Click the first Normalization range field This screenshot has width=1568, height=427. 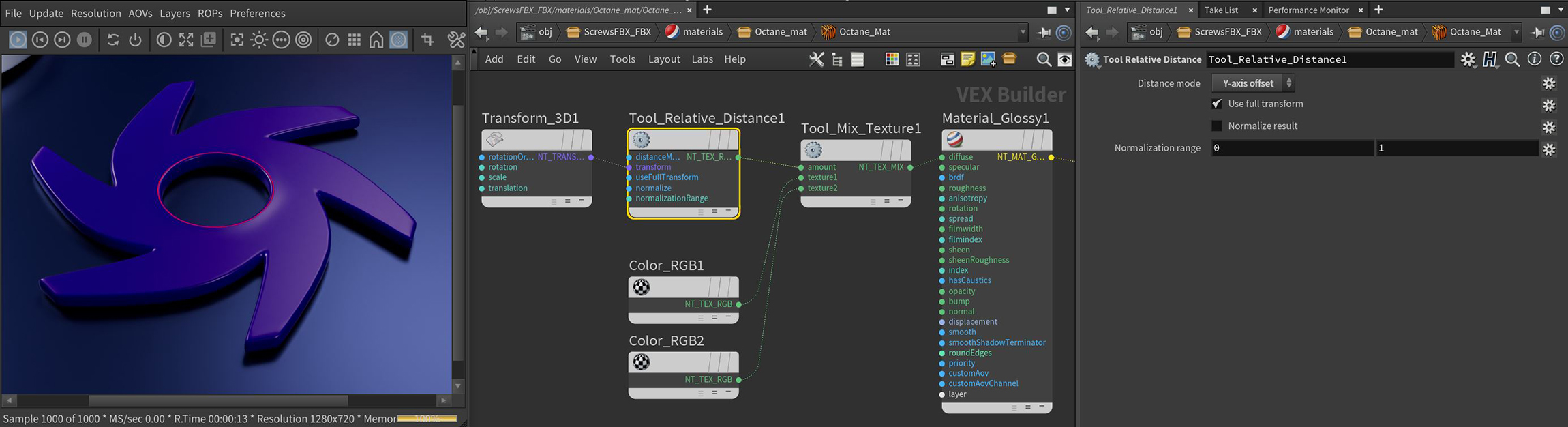(x=1292, y=148)
